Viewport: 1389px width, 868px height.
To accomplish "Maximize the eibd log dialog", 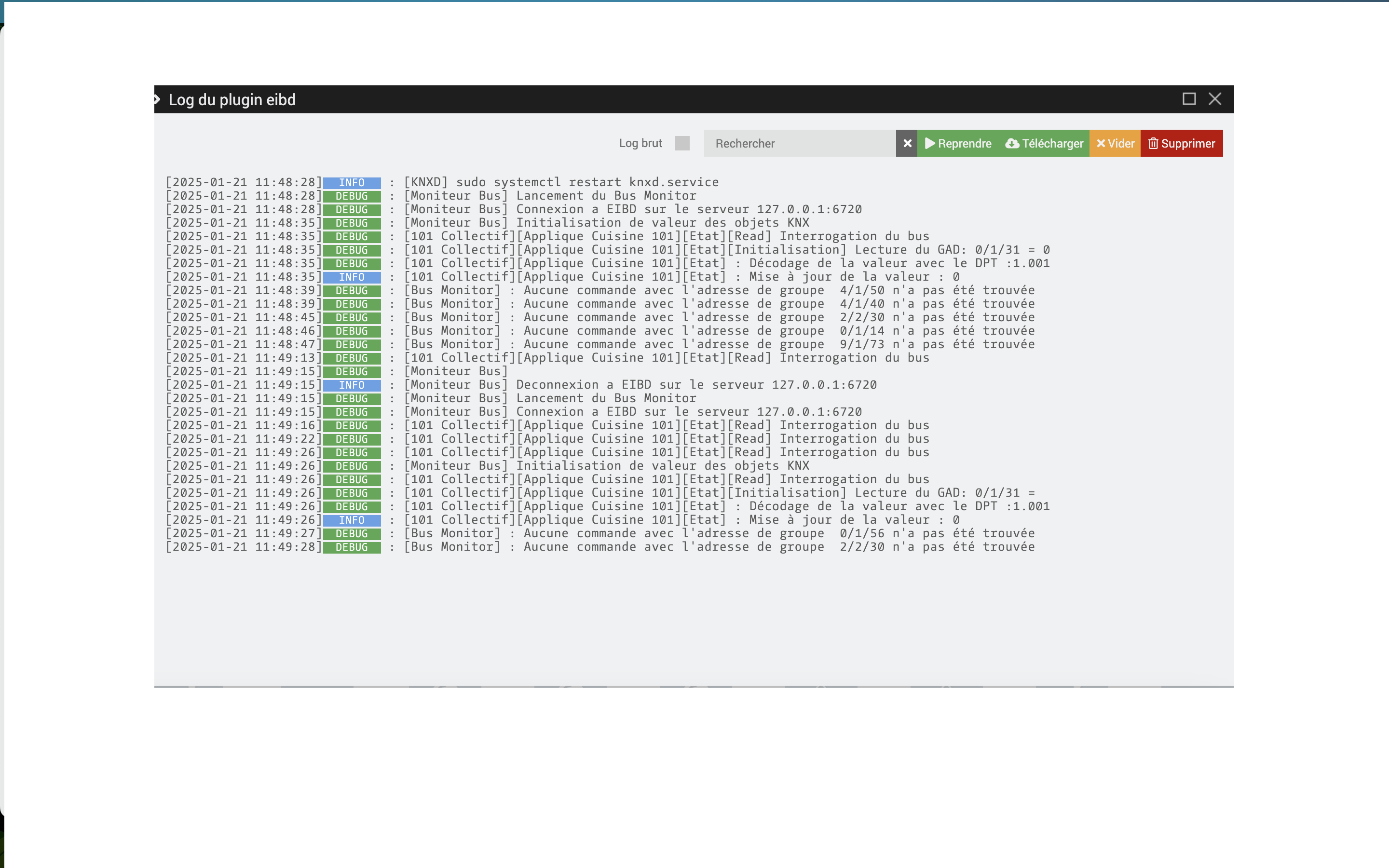I will pyautogui.click(x=1189, y=99).
